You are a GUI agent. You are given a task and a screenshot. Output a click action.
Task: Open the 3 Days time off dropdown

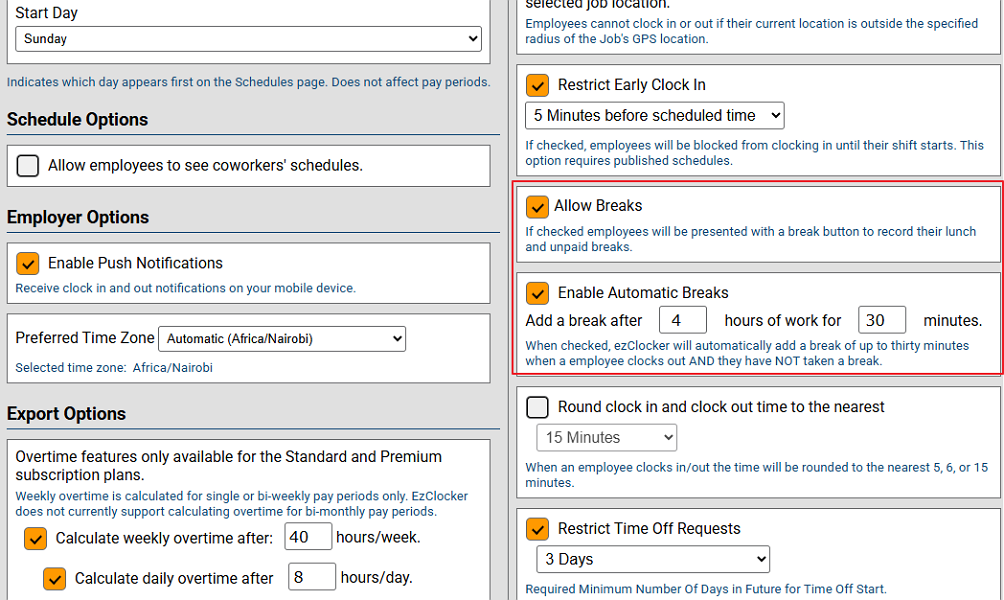[x=653, y=560]
